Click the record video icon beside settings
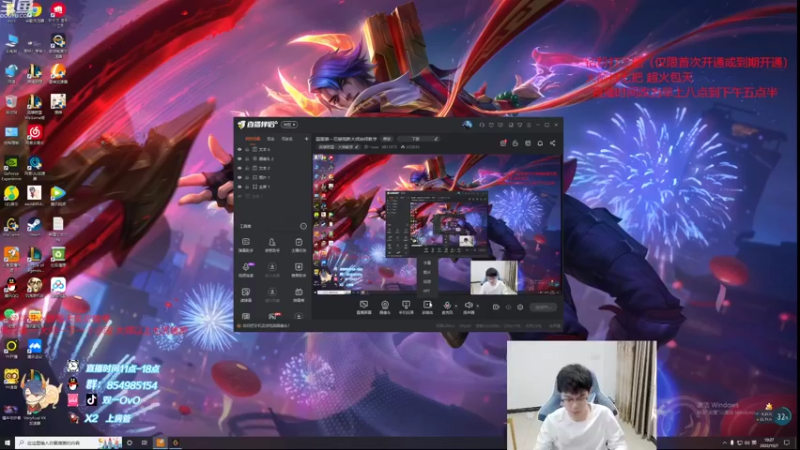The width and height of the screenshot is (800, 450). tap(495, 307)
